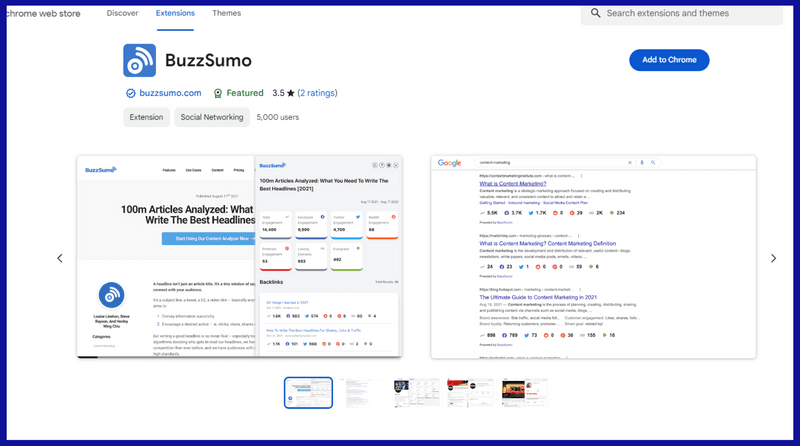Switch to the Extensions tab
The height and width of the screenshot is (446, 800).
point(175,13)
